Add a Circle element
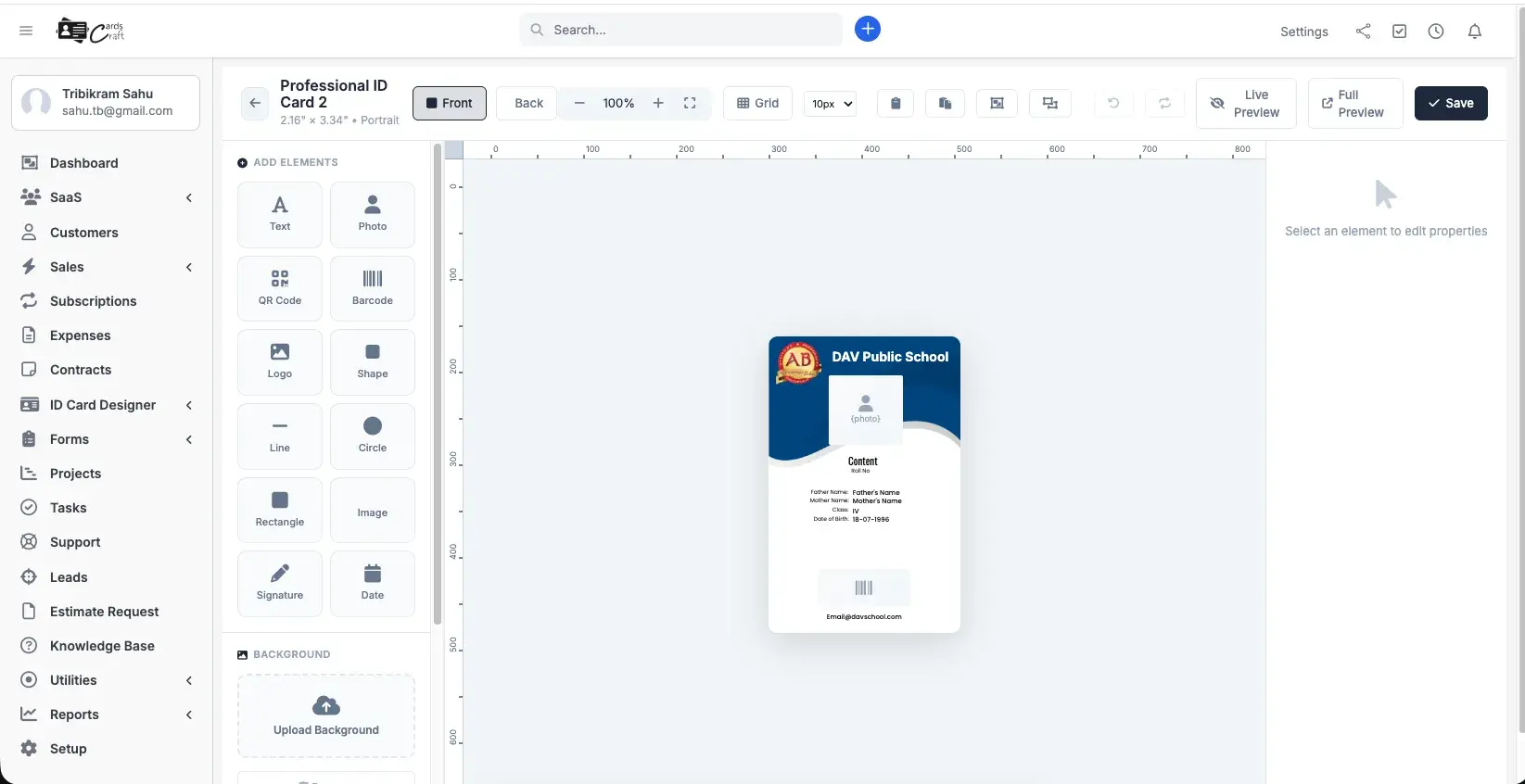This screenshot has width=1525, height=784. 373,436
